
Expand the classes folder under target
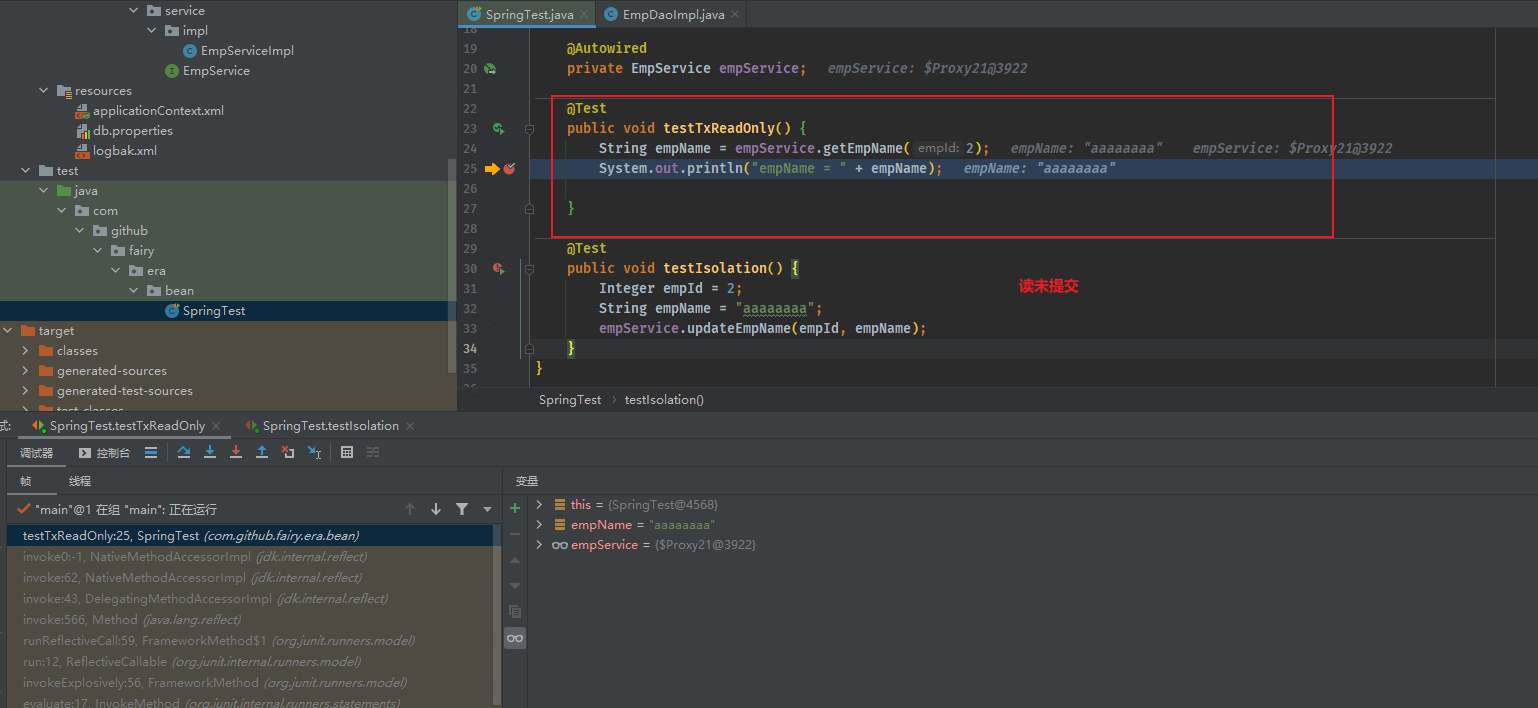pos(26,350)
